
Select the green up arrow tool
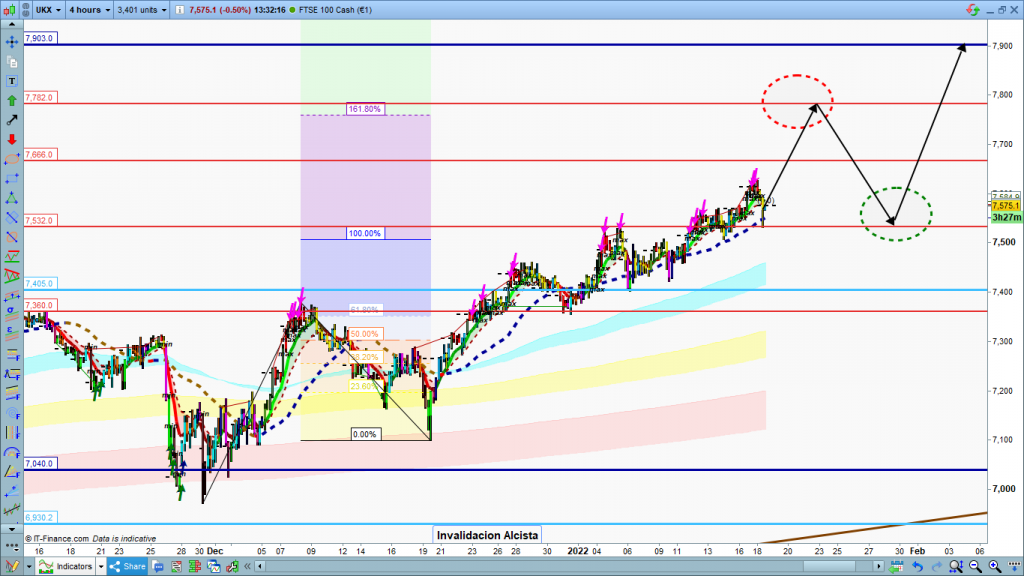pos(11,99)
